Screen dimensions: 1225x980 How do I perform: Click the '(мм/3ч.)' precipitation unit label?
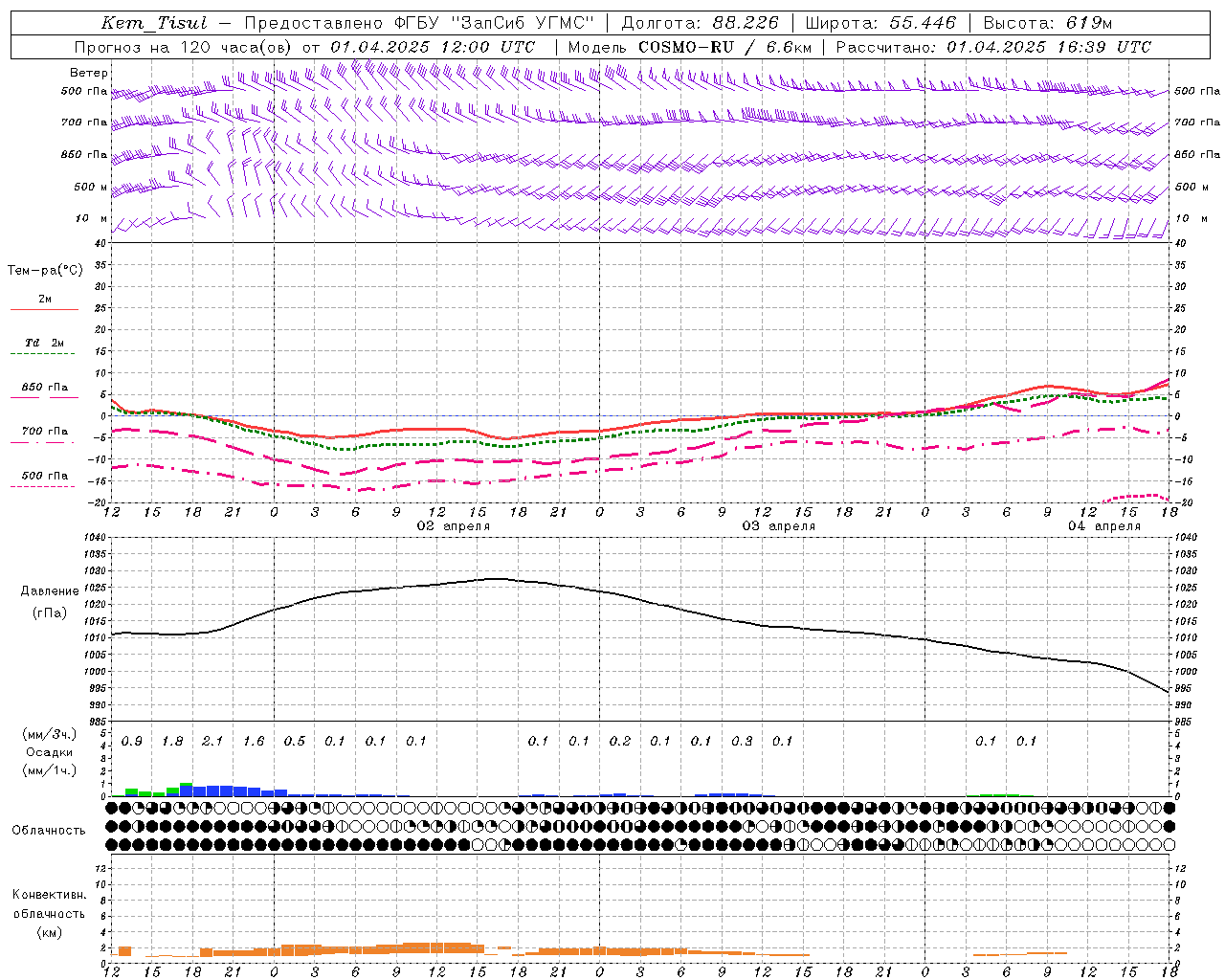click(50, 734)
